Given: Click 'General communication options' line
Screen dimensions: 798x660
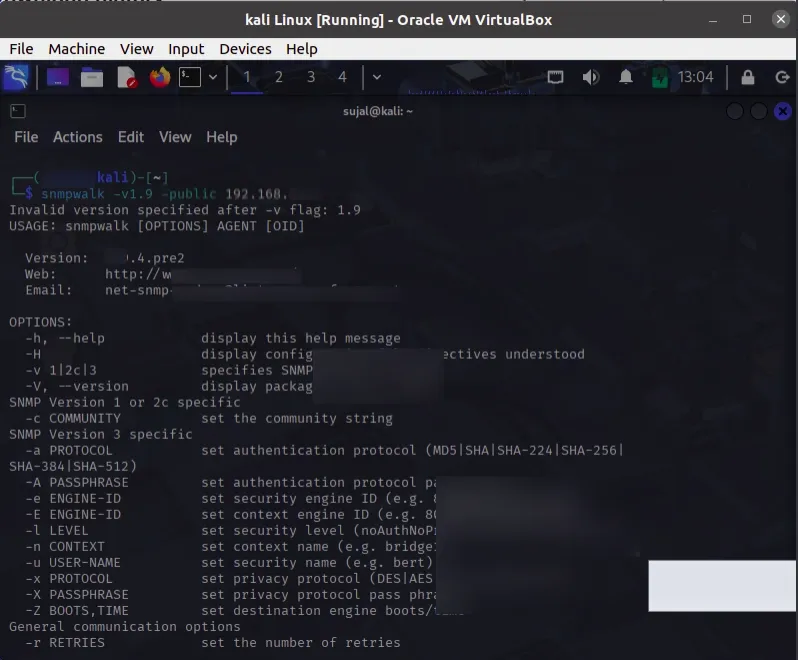Looking at the screenshot, I should pos(125,626).
